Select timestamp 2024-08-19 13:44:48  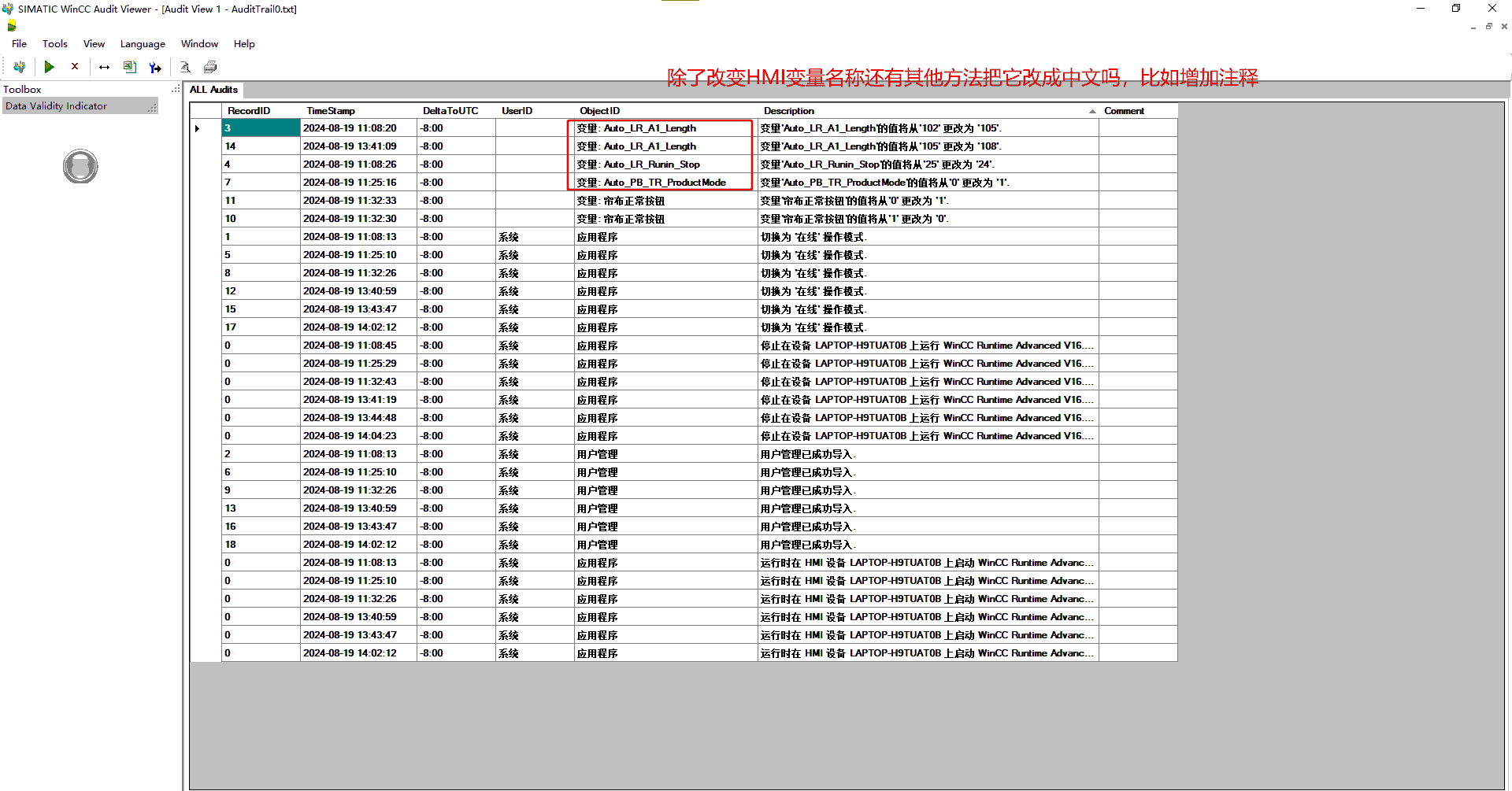coord(358,418)
